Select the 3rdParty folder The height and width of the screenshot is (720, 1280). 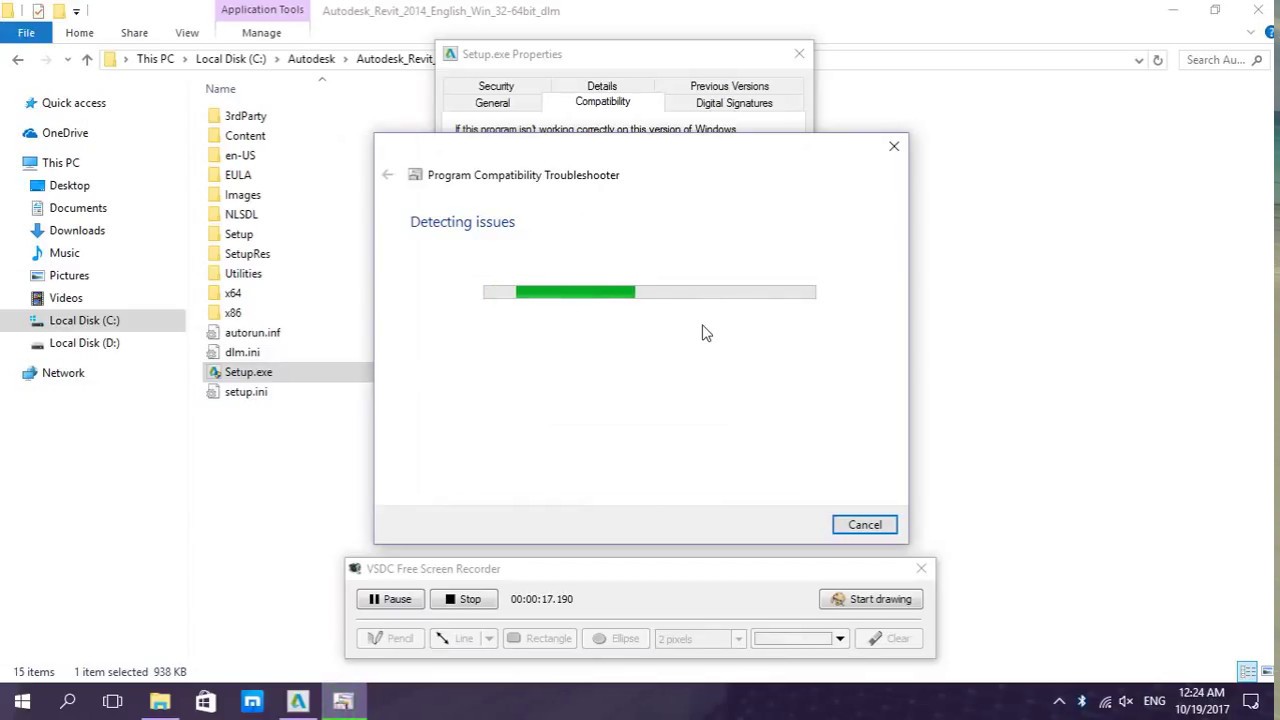coord(245,116)
